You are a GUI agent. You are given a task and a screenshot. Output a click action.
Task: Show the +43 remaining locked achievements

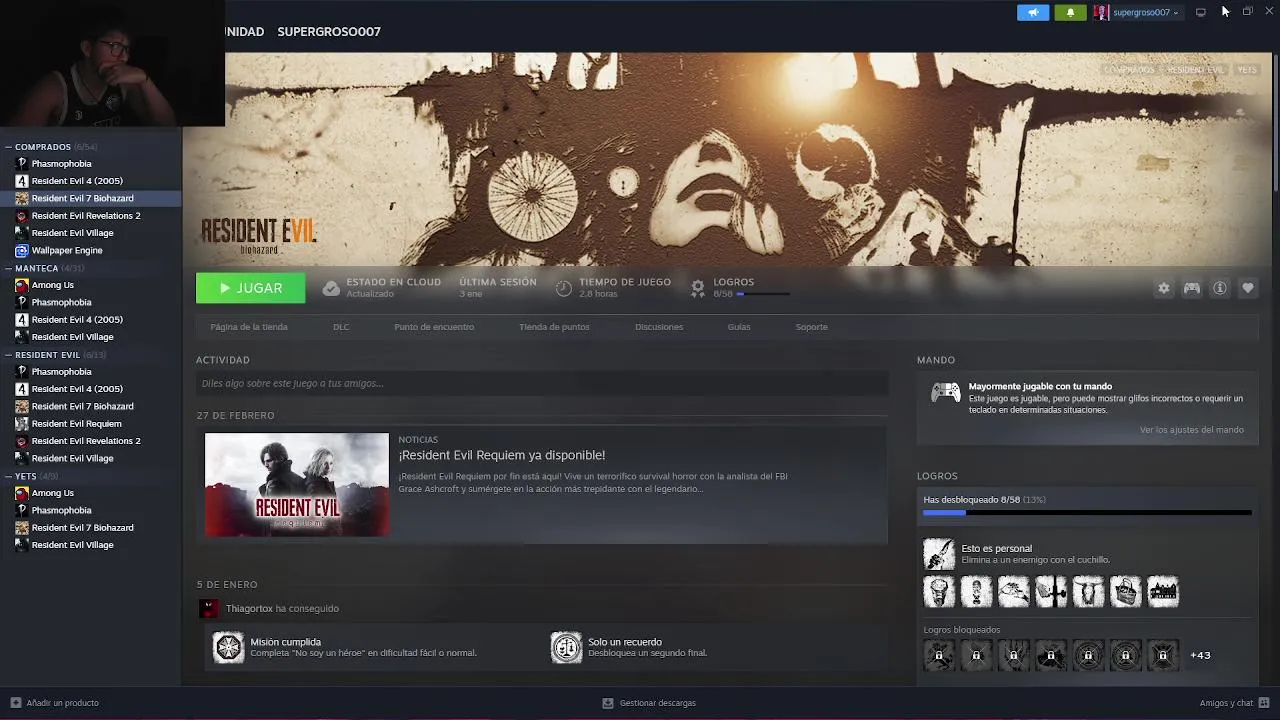tap(1200, 655)
